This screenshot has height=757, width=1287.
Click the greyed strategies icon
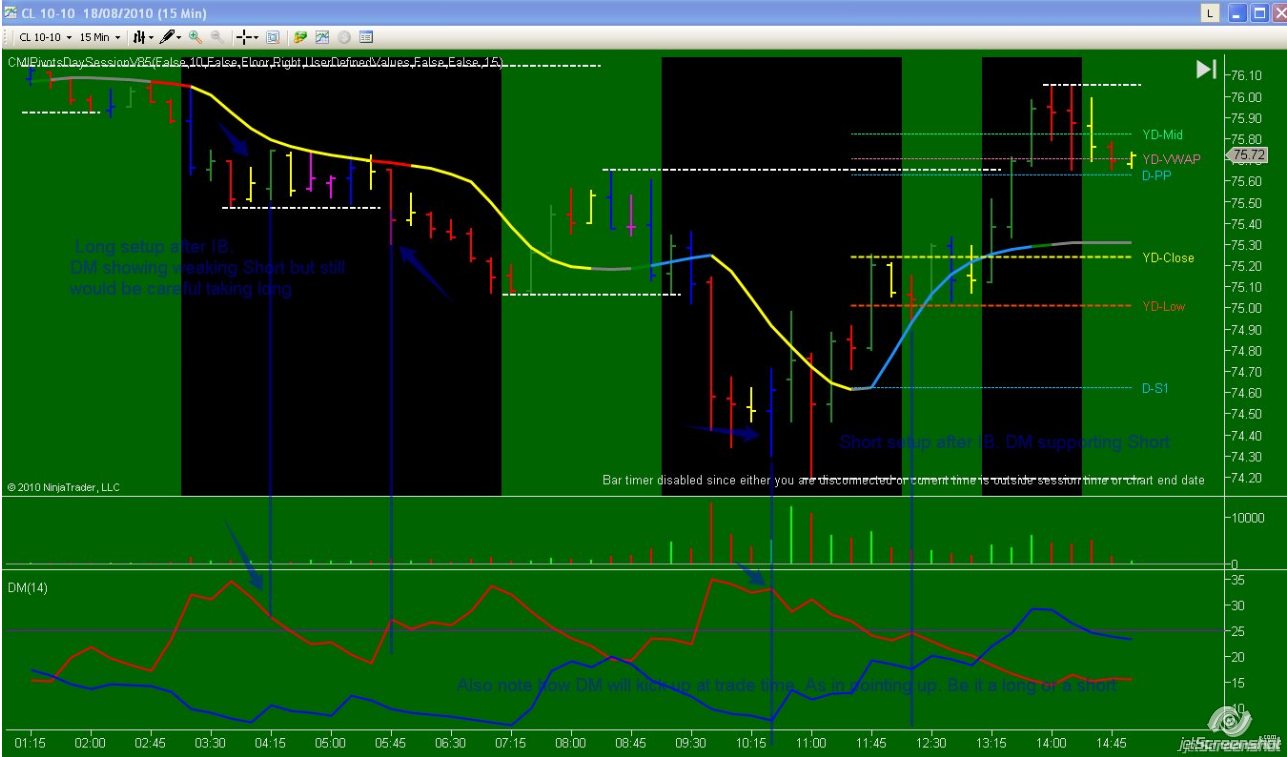(x=344, y=37)
